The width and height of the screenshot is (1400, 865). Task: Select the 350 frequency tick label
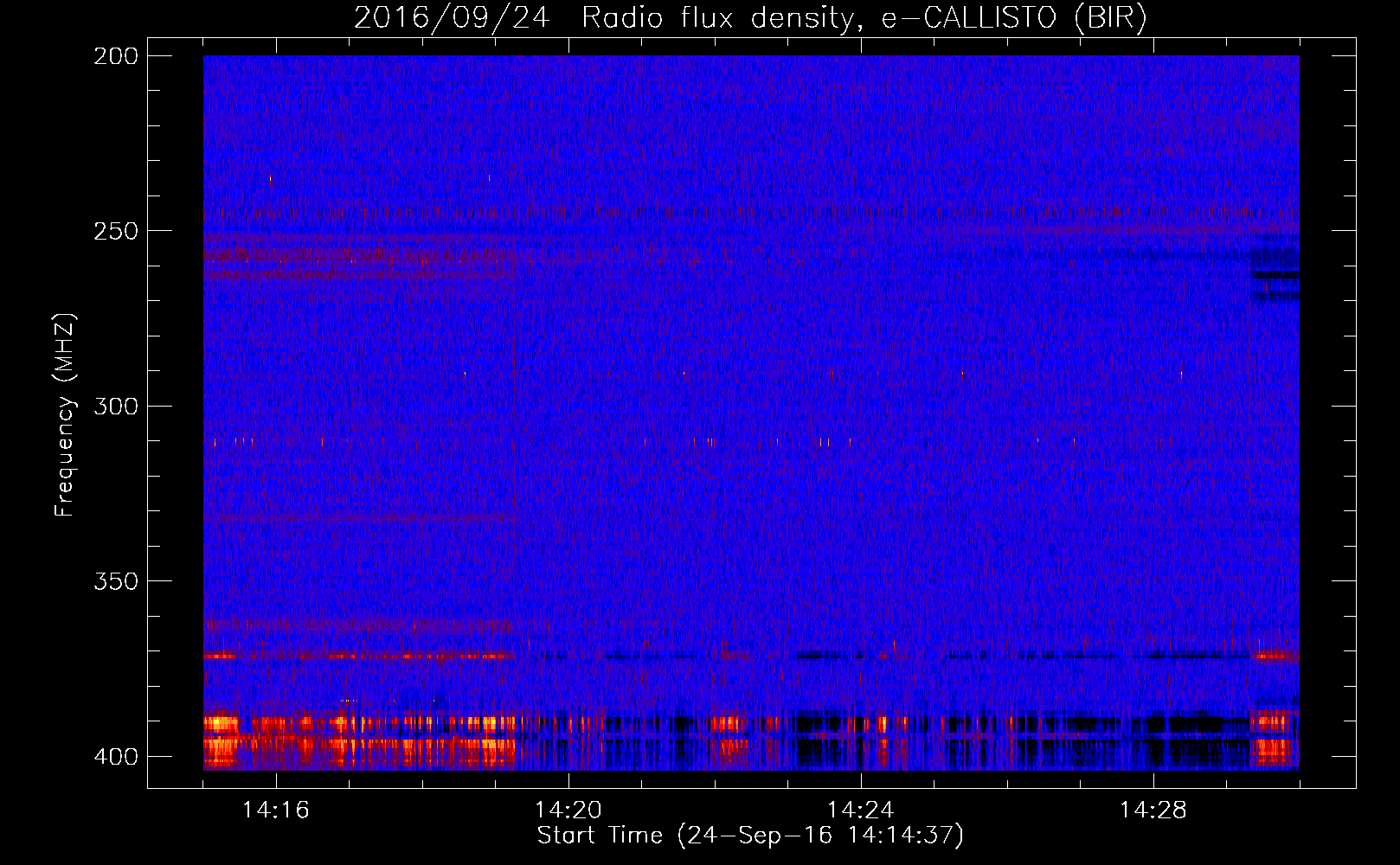pyautogui.click(x=116, y=581)
